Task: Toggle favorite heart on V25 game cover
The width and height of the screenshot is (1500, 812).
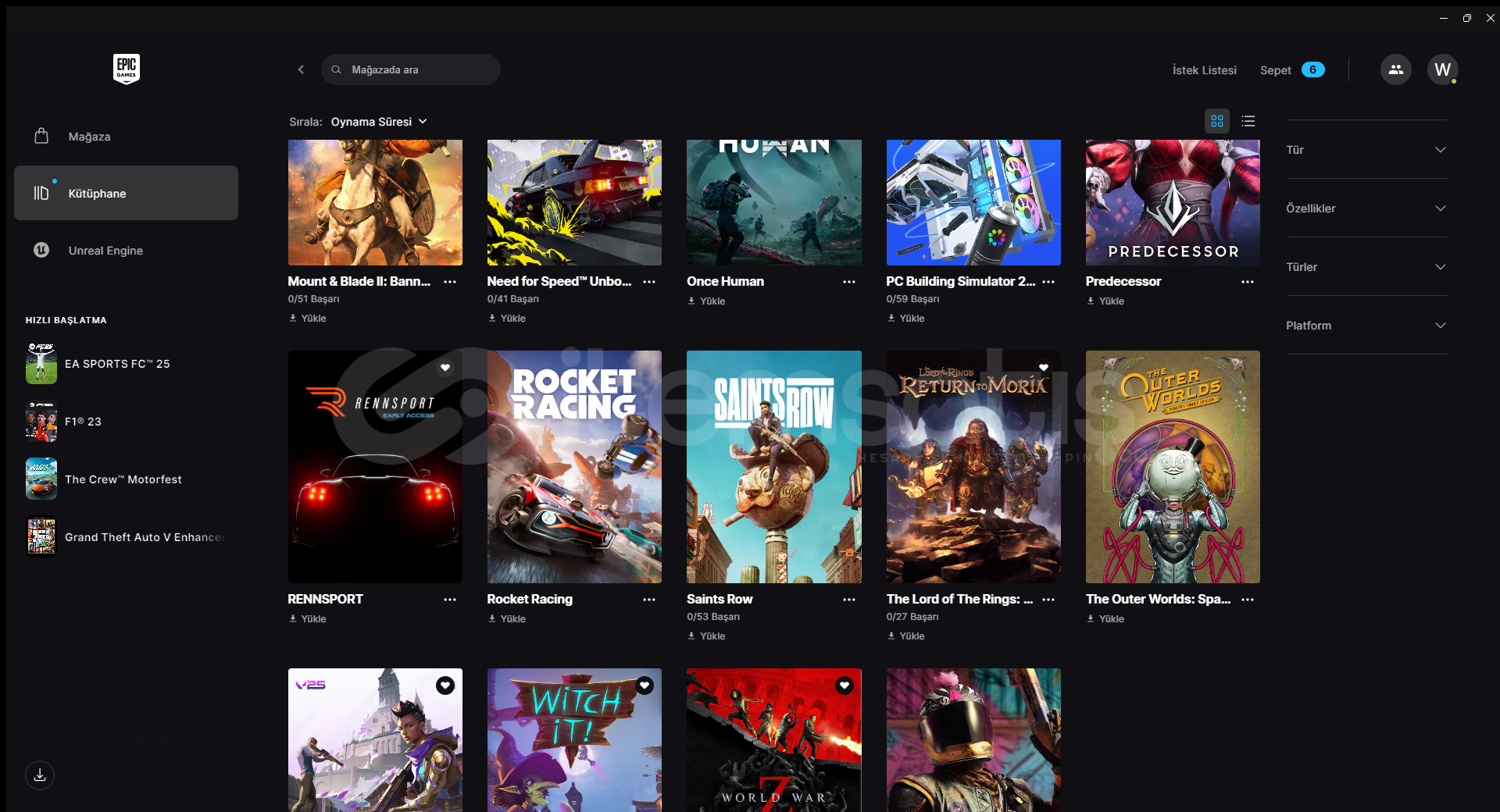Action: tap(445, 686)
